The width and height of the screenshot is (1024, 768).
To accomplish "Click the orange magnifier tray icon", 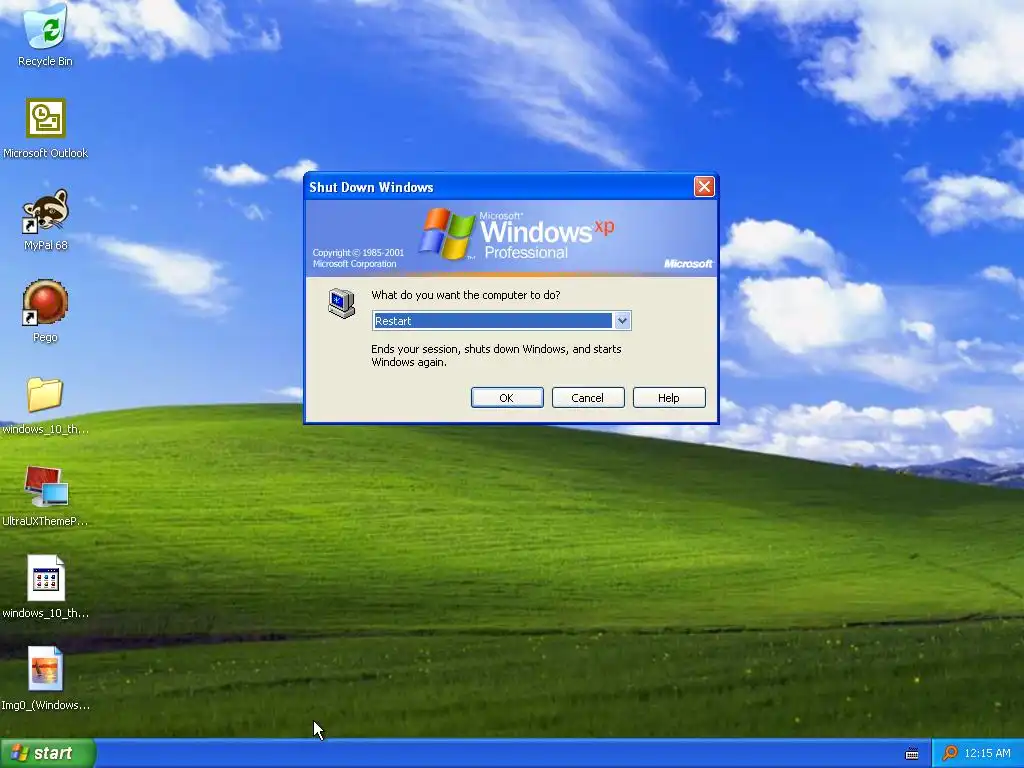I will click(950, 753).
